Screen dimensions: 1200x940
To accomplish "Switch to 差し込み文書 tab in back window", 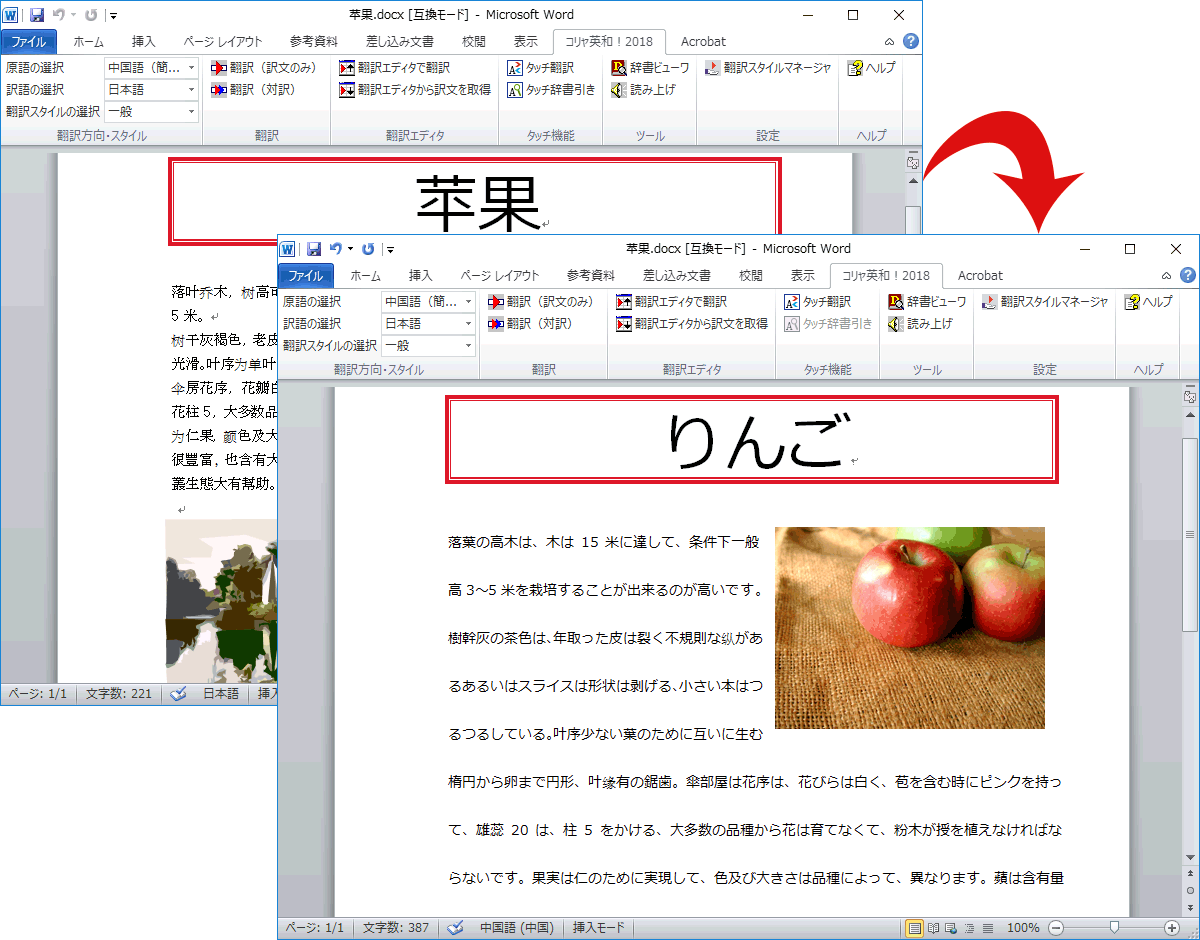I will [x=399, y=42].
